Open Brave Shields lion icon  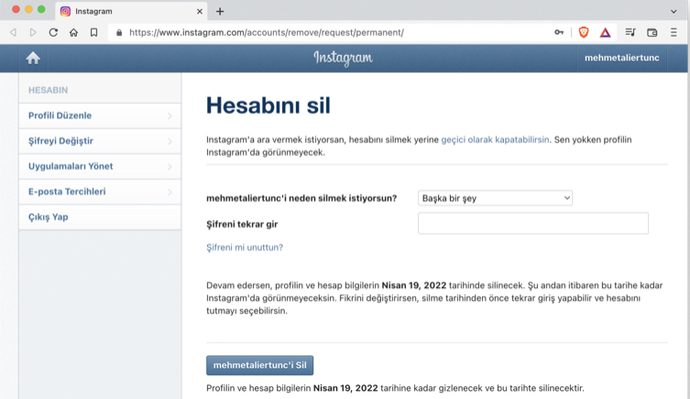click(x=584, y=32)
